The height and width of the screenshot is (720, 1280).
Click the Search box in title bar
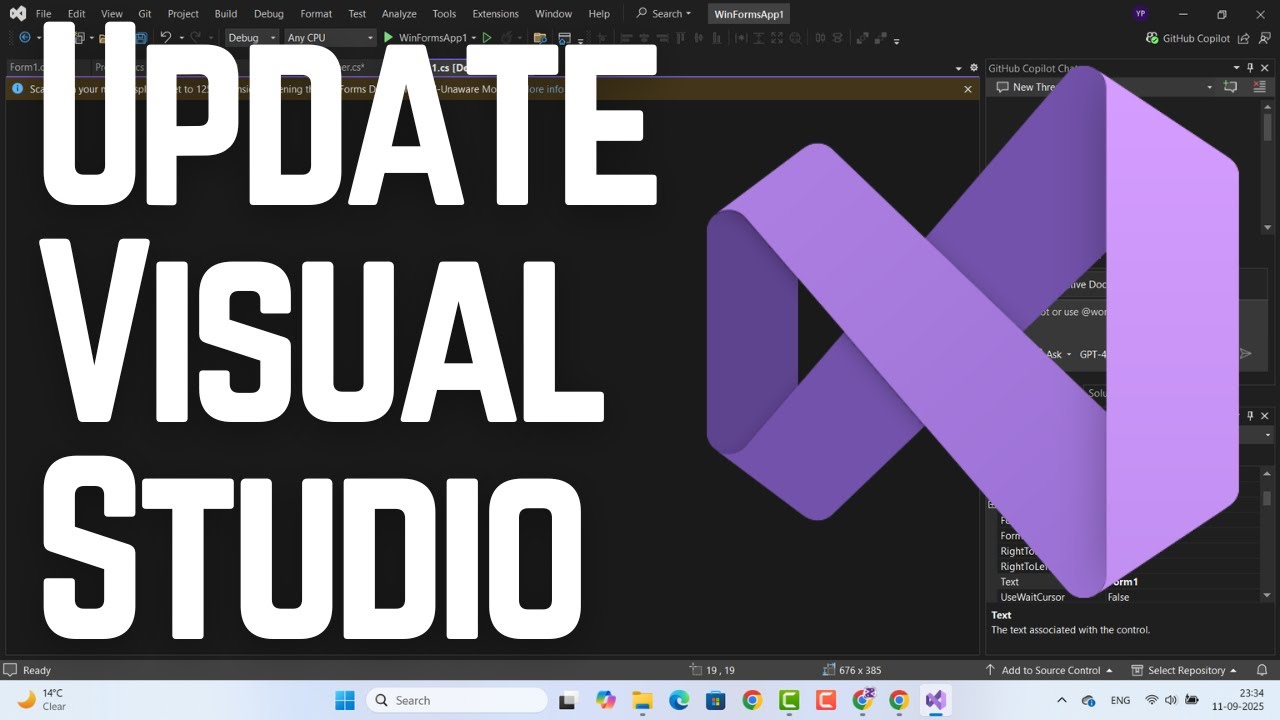664,14
